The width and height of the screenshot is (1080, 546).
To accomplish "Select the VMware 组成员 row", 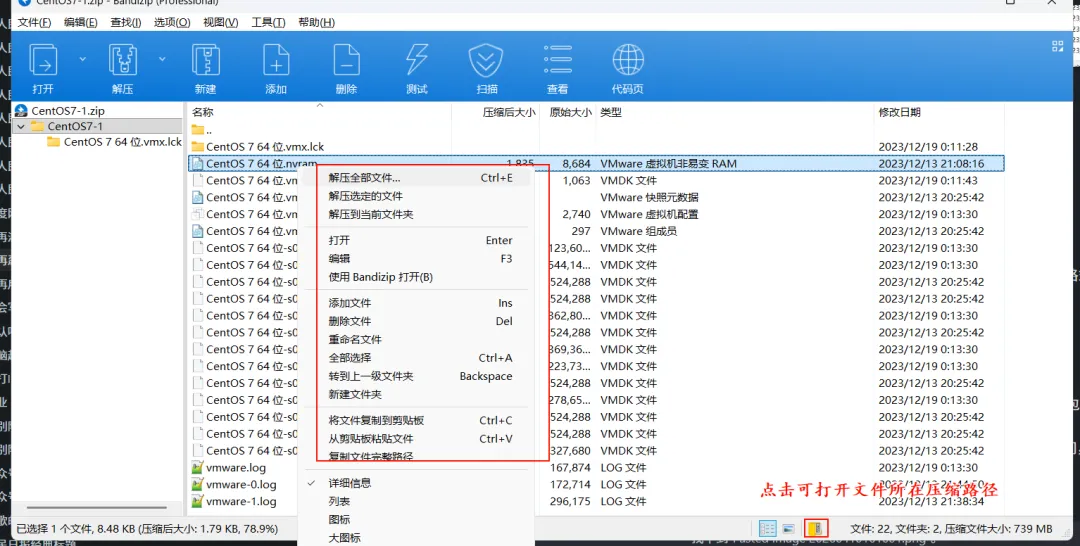I will 596,231.
